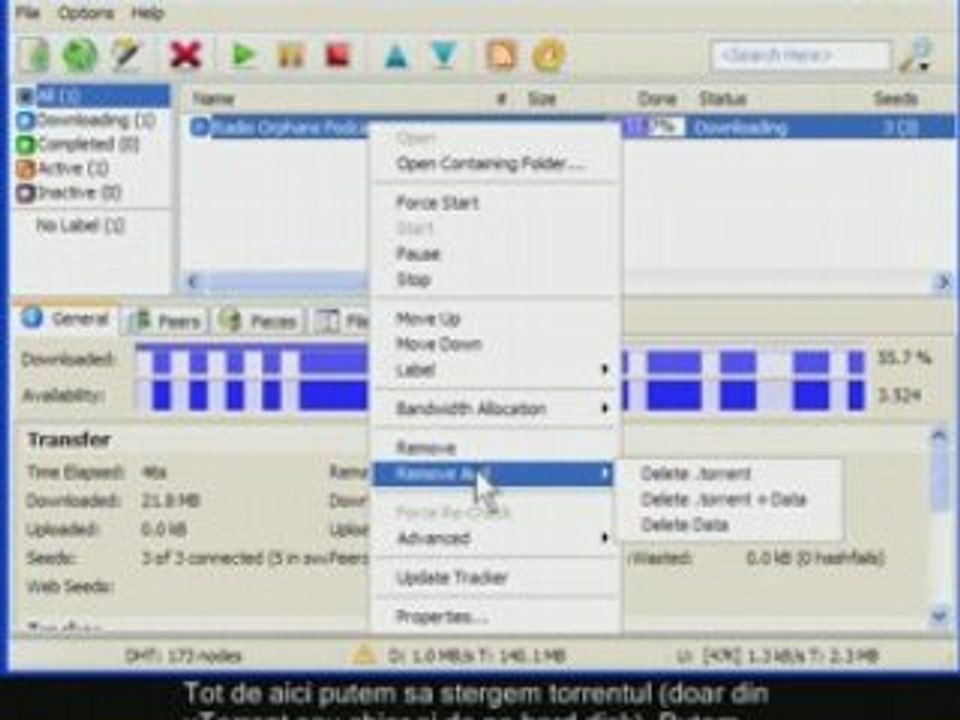The image size is (960, 720).
Task: Open the Preferences gear icon
Action: point(548,55)
